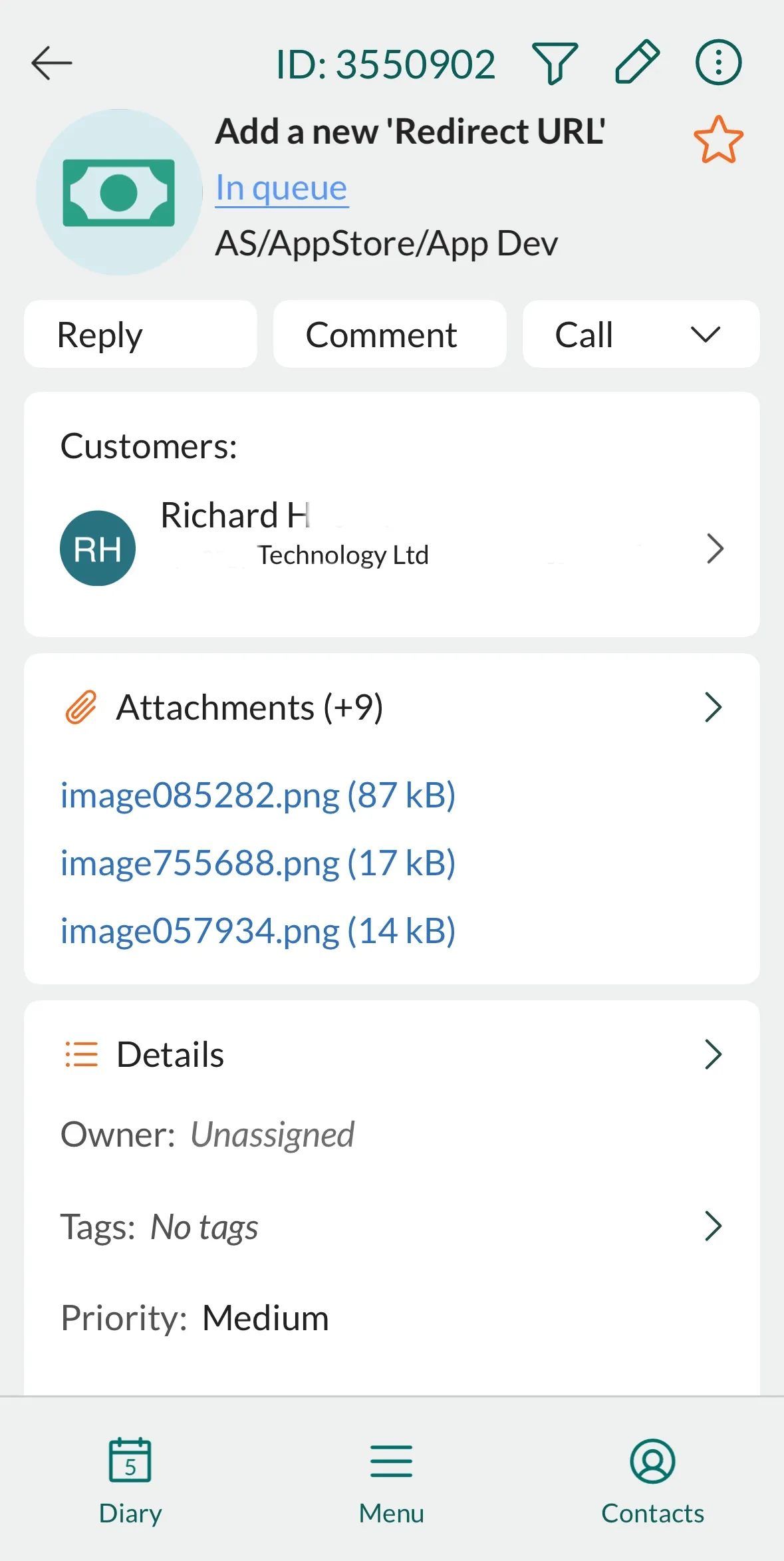
Task: Tap the RH customer avatar
Action: click(x=98, y=548)
